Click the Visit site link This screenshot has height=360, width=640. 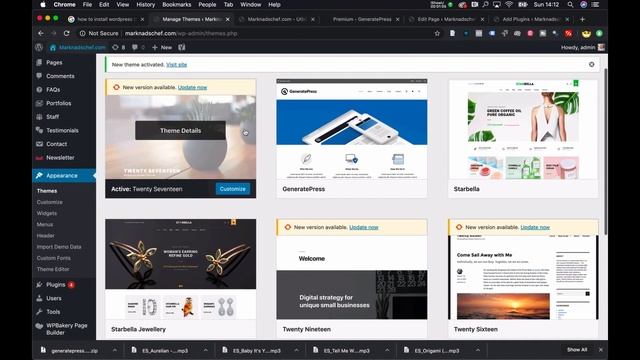tap(177, 64)
